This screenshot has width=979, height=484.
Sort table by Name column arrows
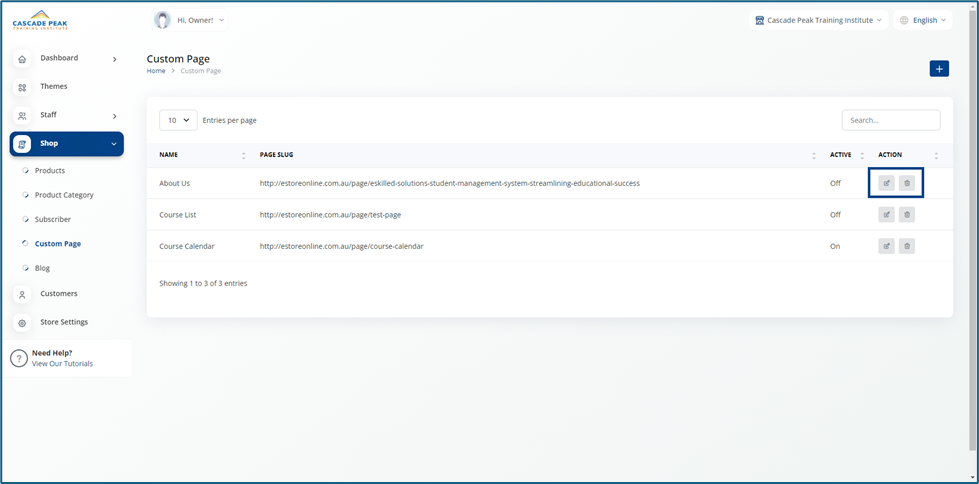click(x=244, y=156)
